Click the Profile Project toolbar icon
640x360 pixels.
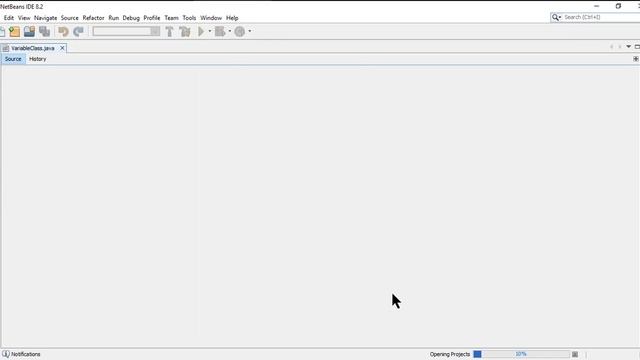pyautogui.click(x=240, y=31)
